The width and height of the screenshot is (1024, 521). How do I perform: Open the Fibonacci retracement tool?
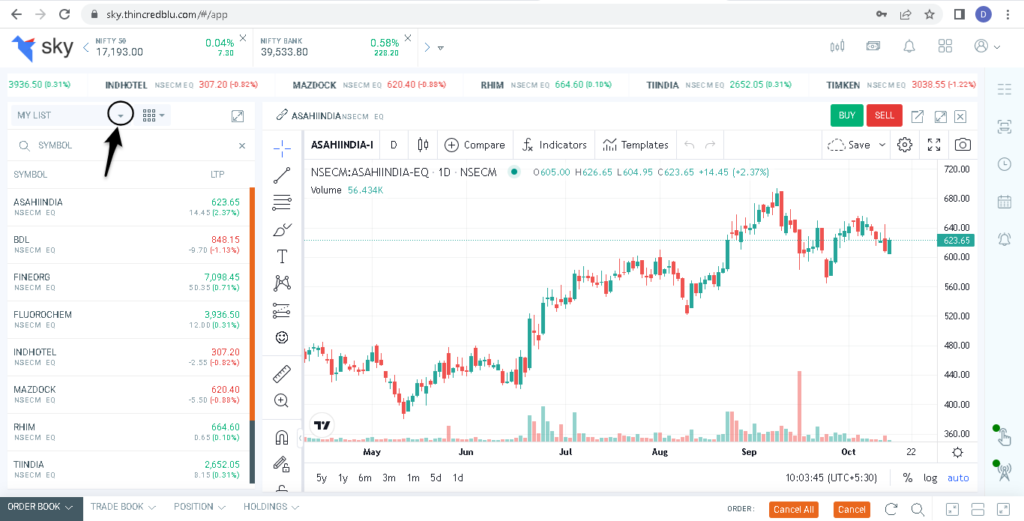[x=282, y=202]
